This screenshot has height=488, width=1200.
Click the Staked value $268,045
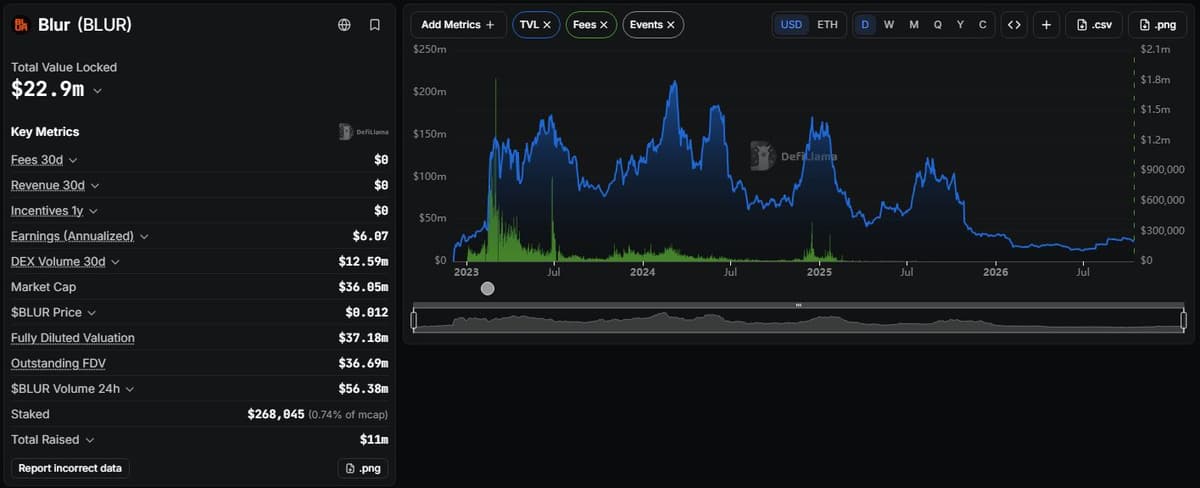(275, 414)
